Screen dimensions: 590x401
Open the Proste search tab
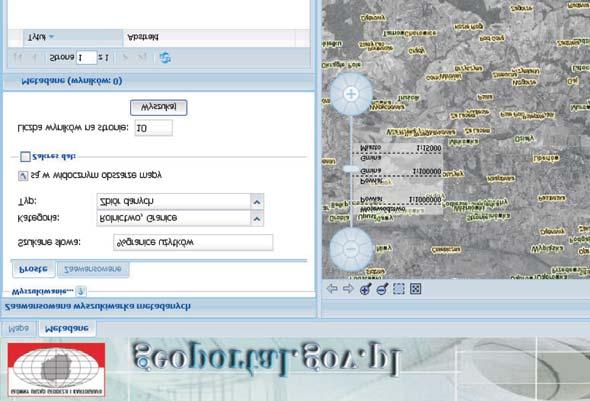[33, 269]
